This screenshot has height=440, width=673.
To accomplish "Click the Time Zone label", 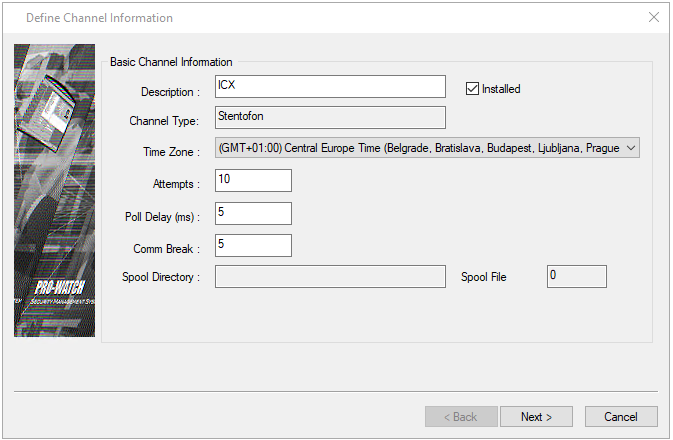I will (x=171, y=152).
